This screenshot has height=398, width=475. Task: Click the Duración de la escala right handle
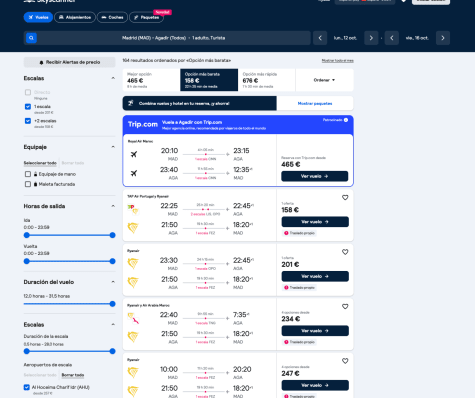click(x=112, y=351)
